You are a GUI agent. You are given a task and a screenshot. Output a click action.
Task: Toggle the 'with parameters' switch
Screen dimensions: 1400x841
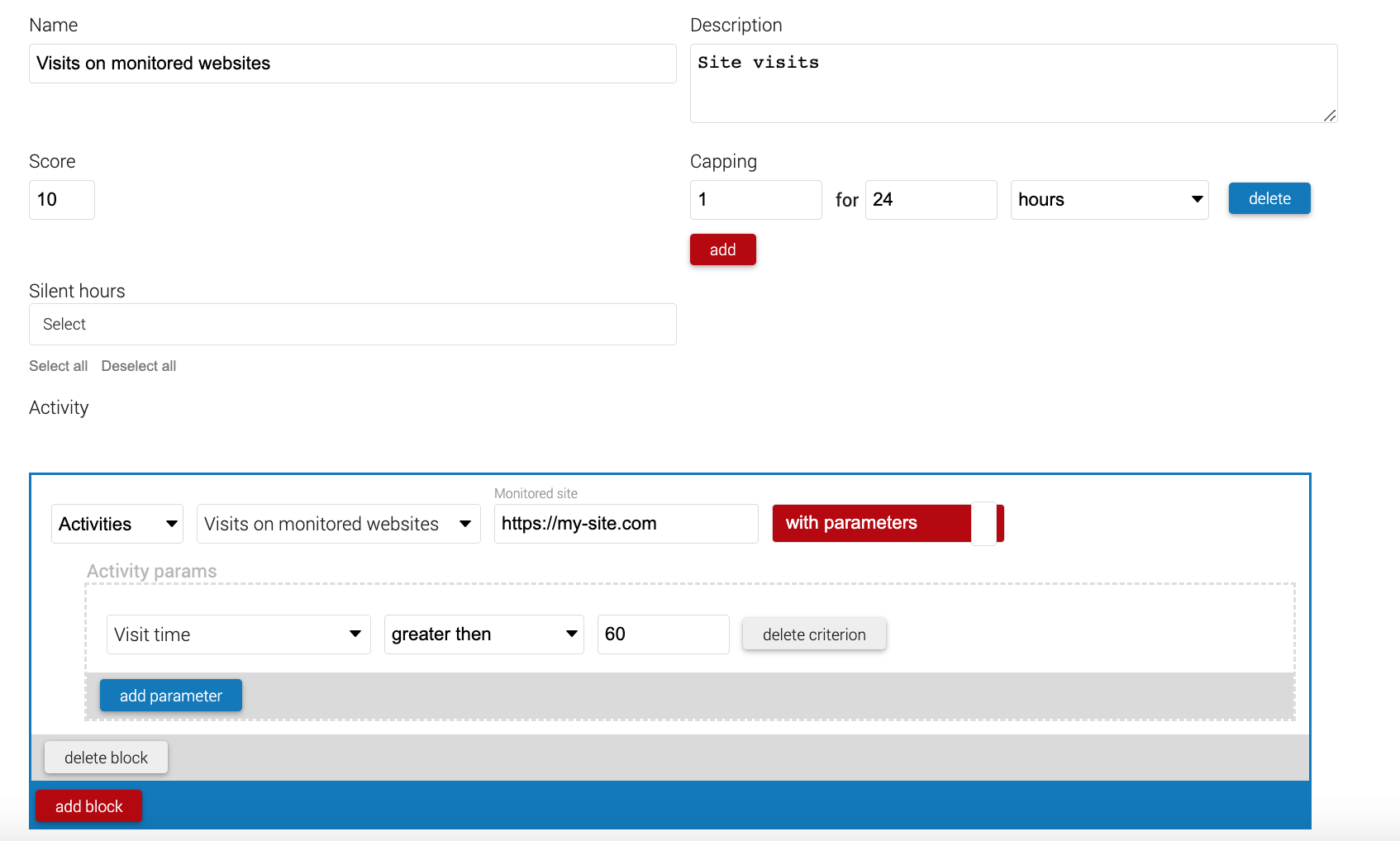pyautogui.click(x=888, y=523)
